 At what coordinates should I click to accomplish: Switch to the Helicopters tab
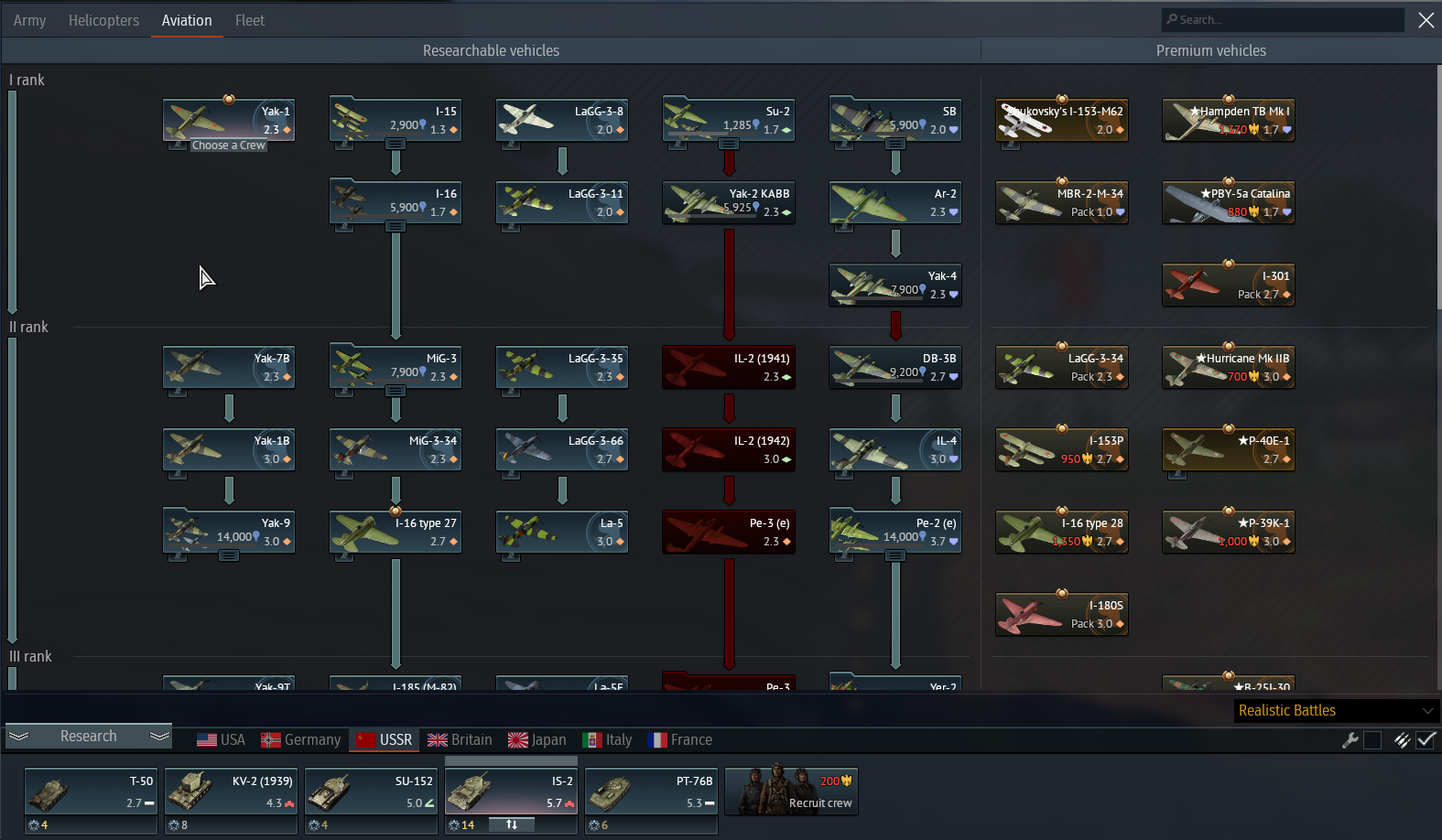[103, 20]
